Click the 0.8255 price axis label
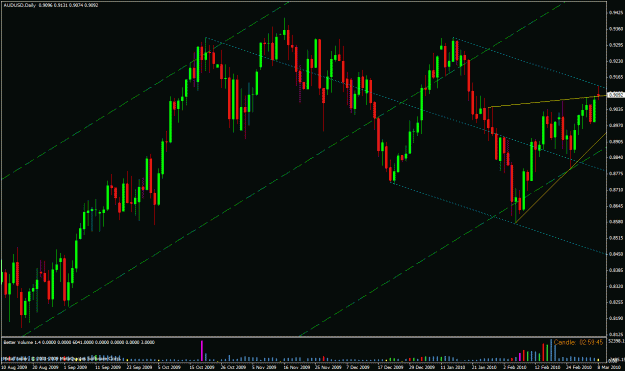625x371 pixels. [616, 302]
